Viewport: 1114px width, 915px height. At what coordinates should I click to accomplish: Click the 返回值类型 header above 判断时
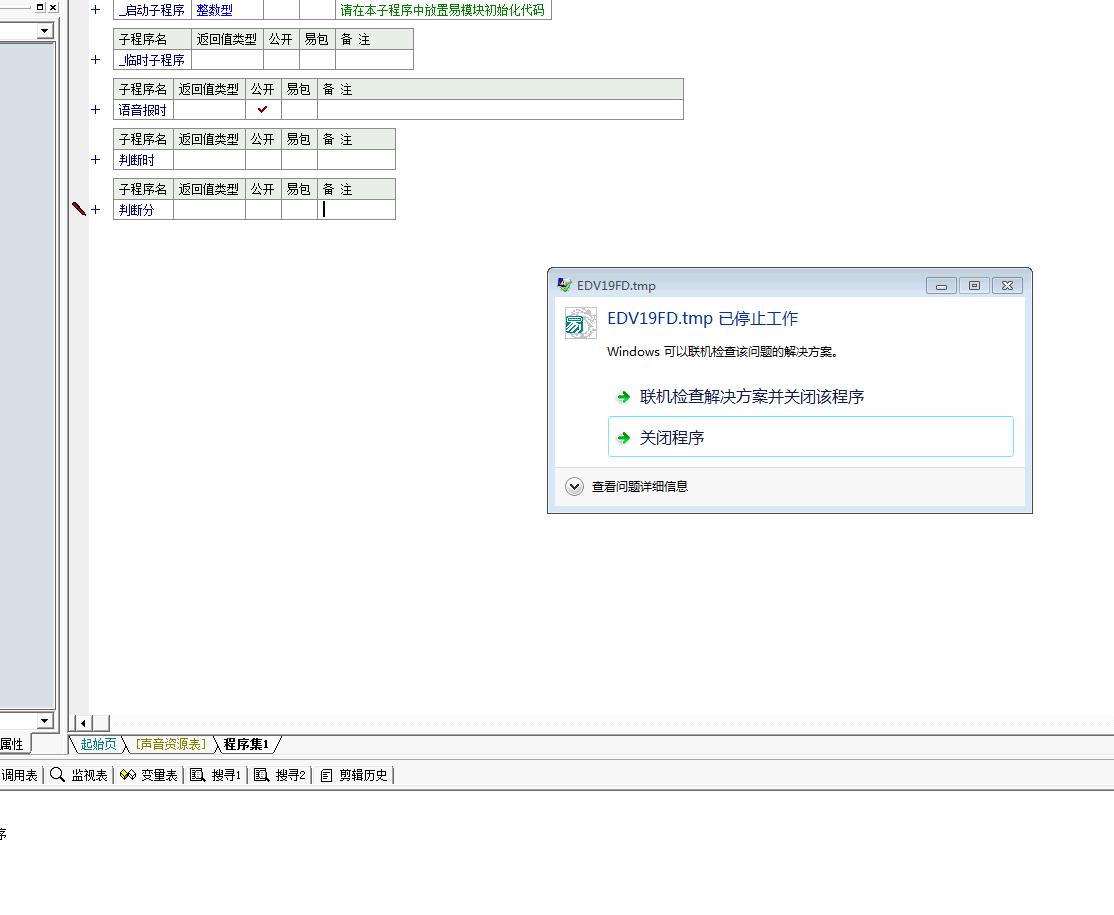209,139
